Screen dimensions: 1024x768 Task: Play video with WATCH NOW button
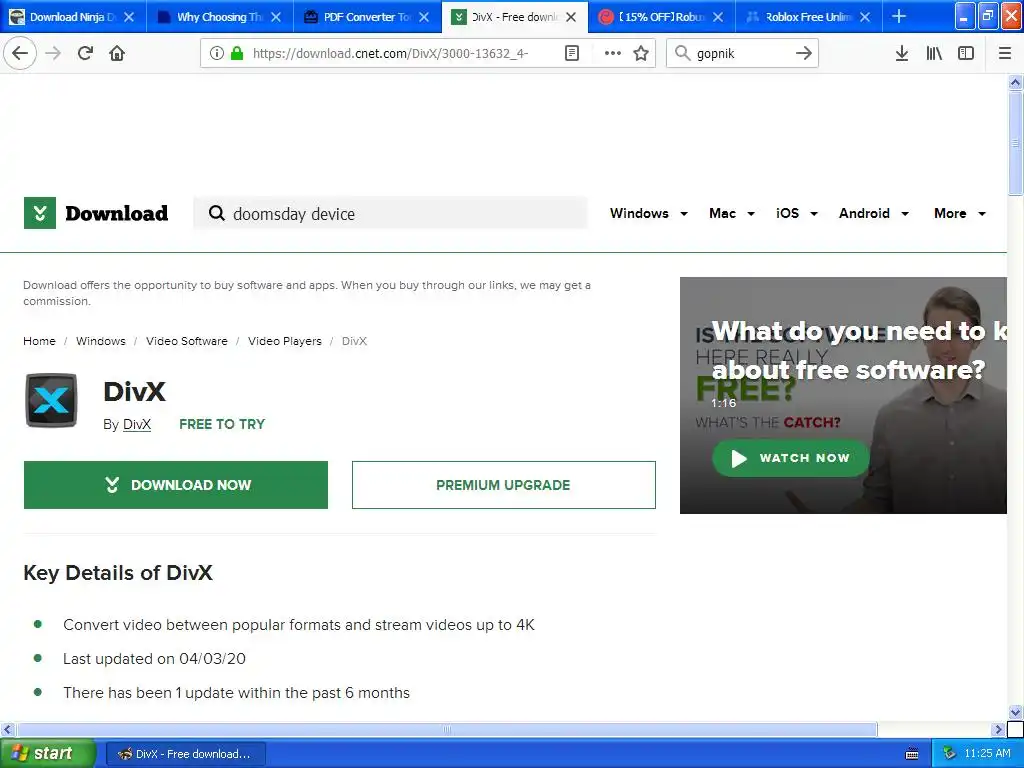click(791, 458)
